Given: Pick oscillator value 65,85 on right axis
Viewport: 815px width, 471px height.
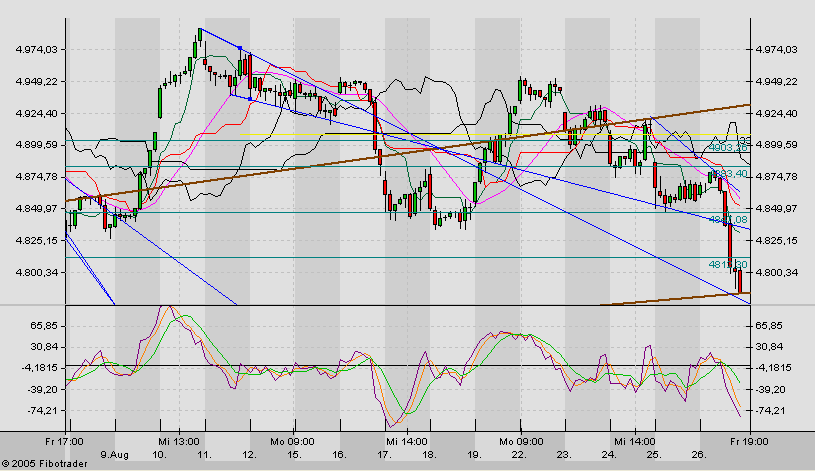Looking at the screenshot, I should pos(771,326).
